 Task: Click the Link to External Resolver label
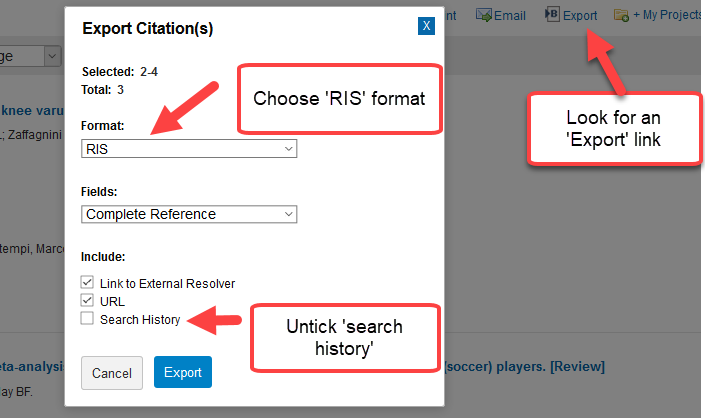[x=167, y=284]
